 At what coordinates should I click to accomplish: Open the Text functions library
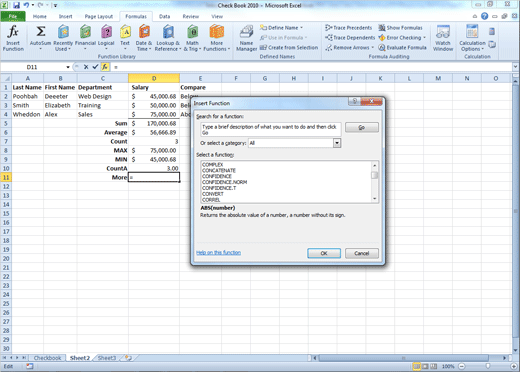[x=125, y=38]
